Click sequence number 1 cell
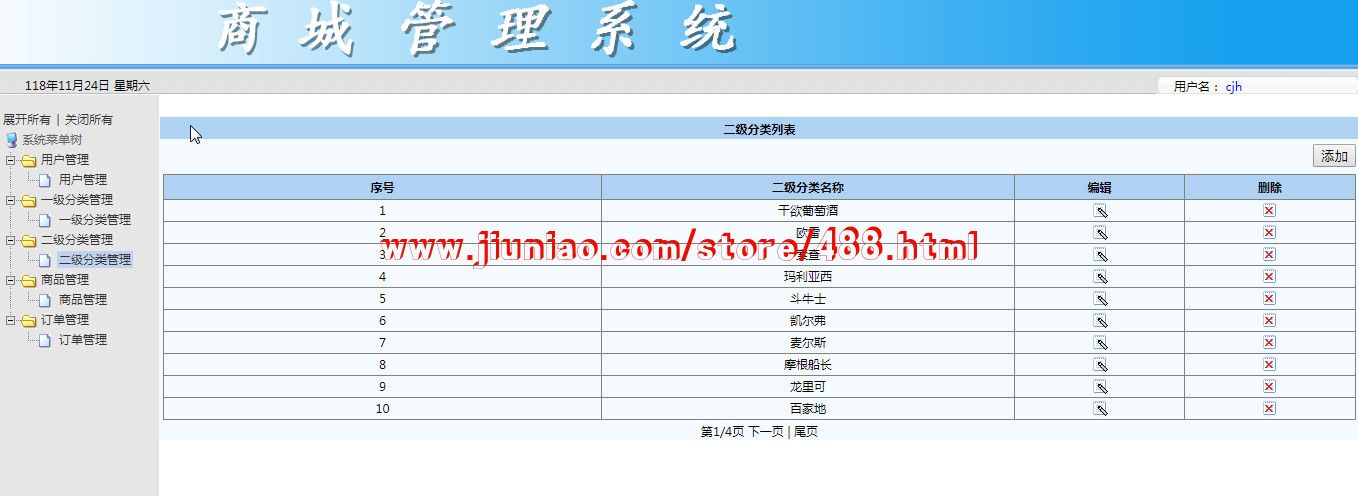This screenshot has width=1358, height=496. pos(382,210)
